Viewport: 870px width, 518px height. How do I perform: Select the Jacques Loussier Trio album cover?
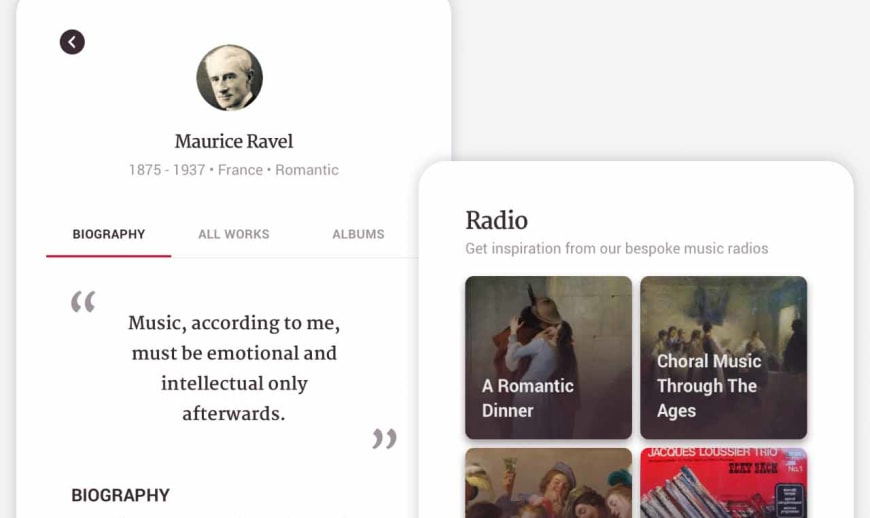[x=724, y=483]
